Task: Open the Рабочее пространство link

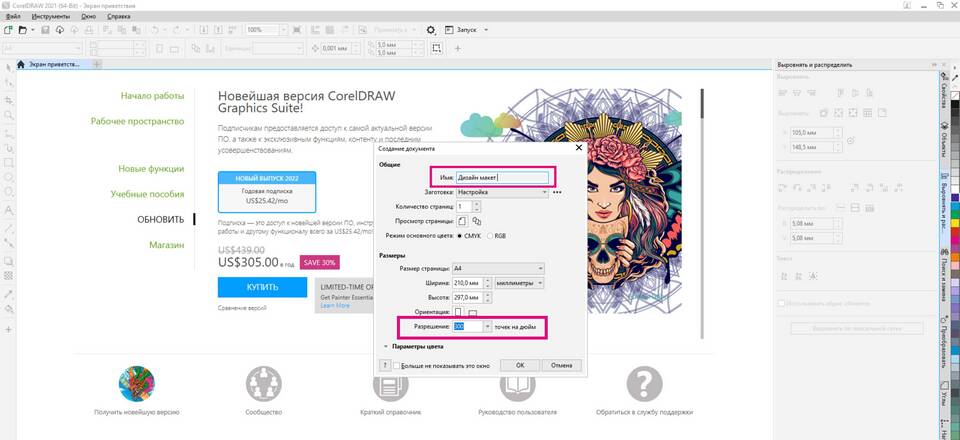Action: [x=137, y=121]
